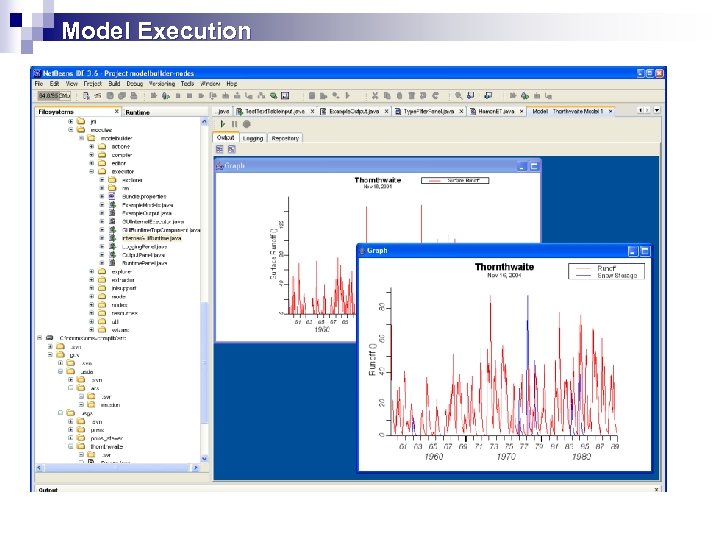This screenshot has width=720, height=540.
Task: Click second icon below the Output tab
Action: (x=231, y=149)
